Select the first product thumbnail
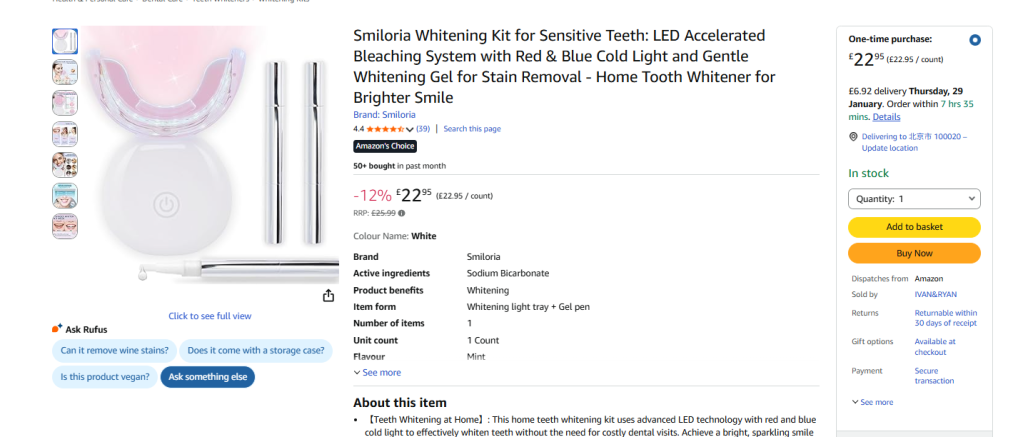Image resolution: width=1033 pixels, height=437 pixels. click(64, 41)
